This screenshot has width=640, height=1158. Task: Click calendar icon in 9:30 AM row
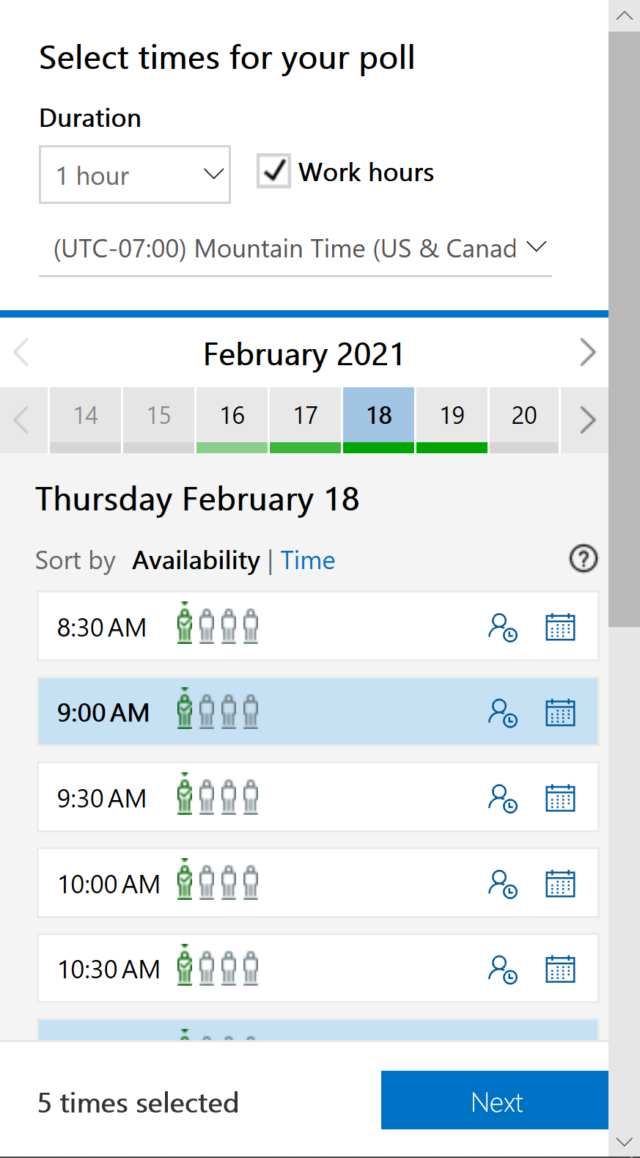point(560,798)
